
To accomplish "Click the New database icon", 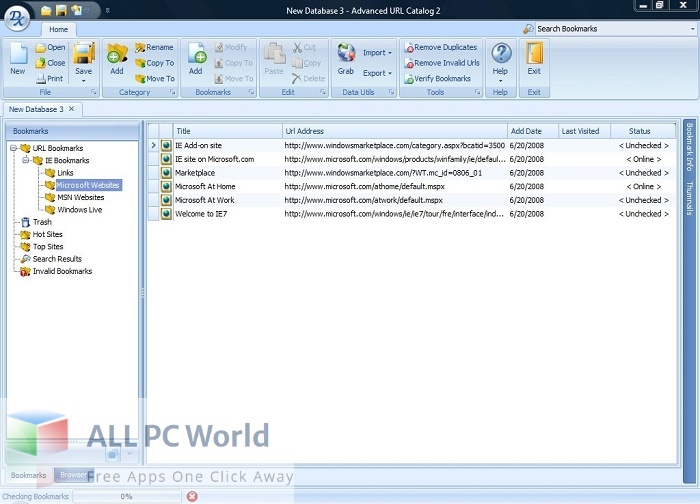I will [18, 53].
